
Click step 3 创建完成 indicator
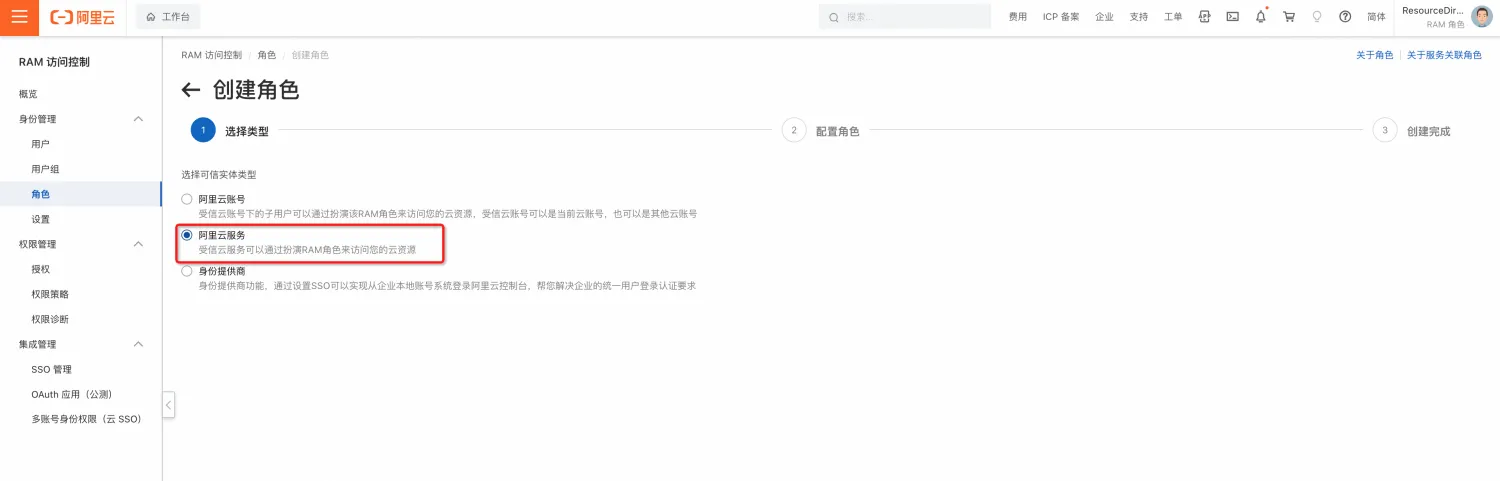tap(1384, 130)
